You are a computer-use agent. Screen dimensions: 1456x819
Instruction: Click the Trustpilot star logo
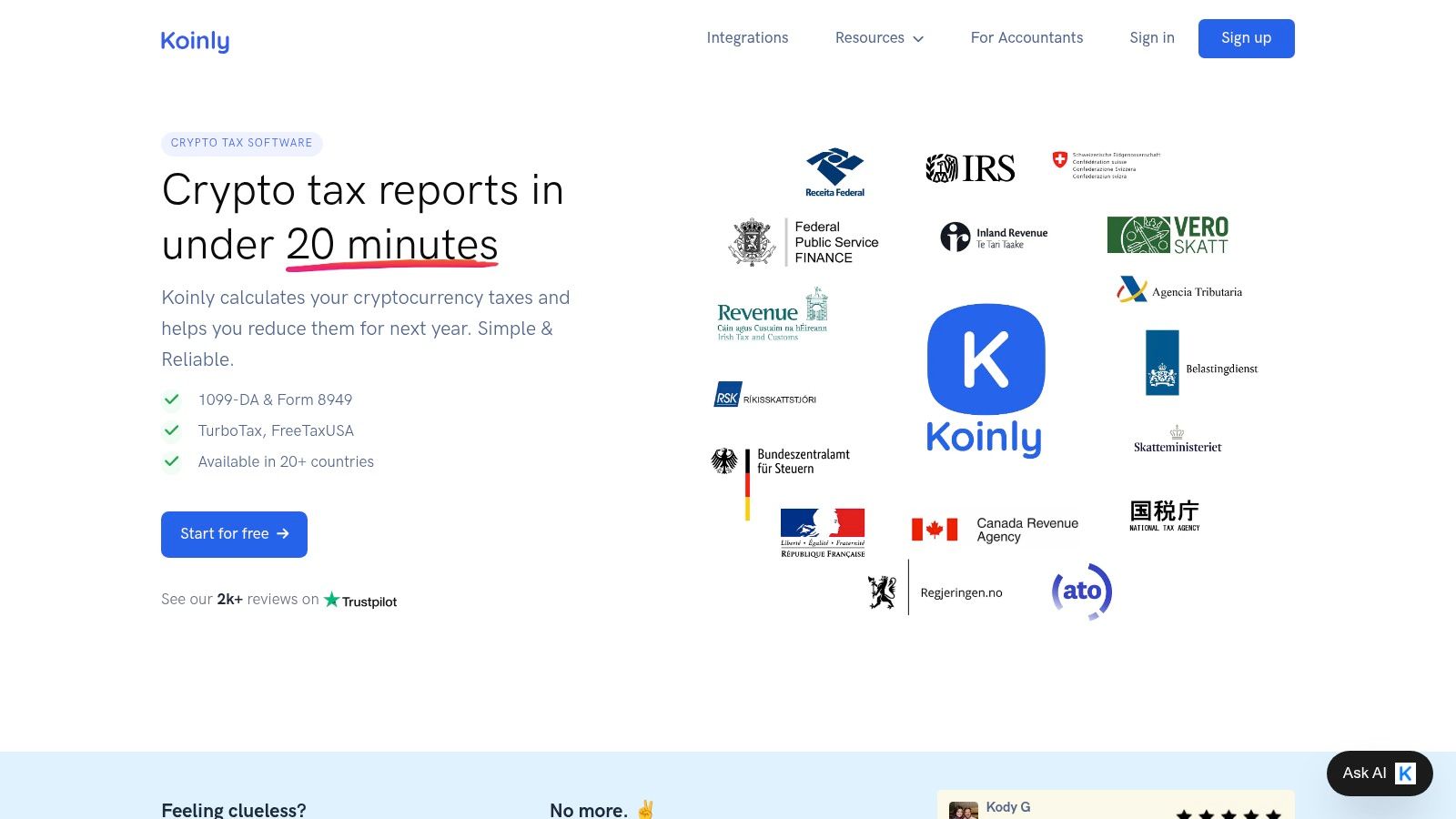tap(360, 601)
